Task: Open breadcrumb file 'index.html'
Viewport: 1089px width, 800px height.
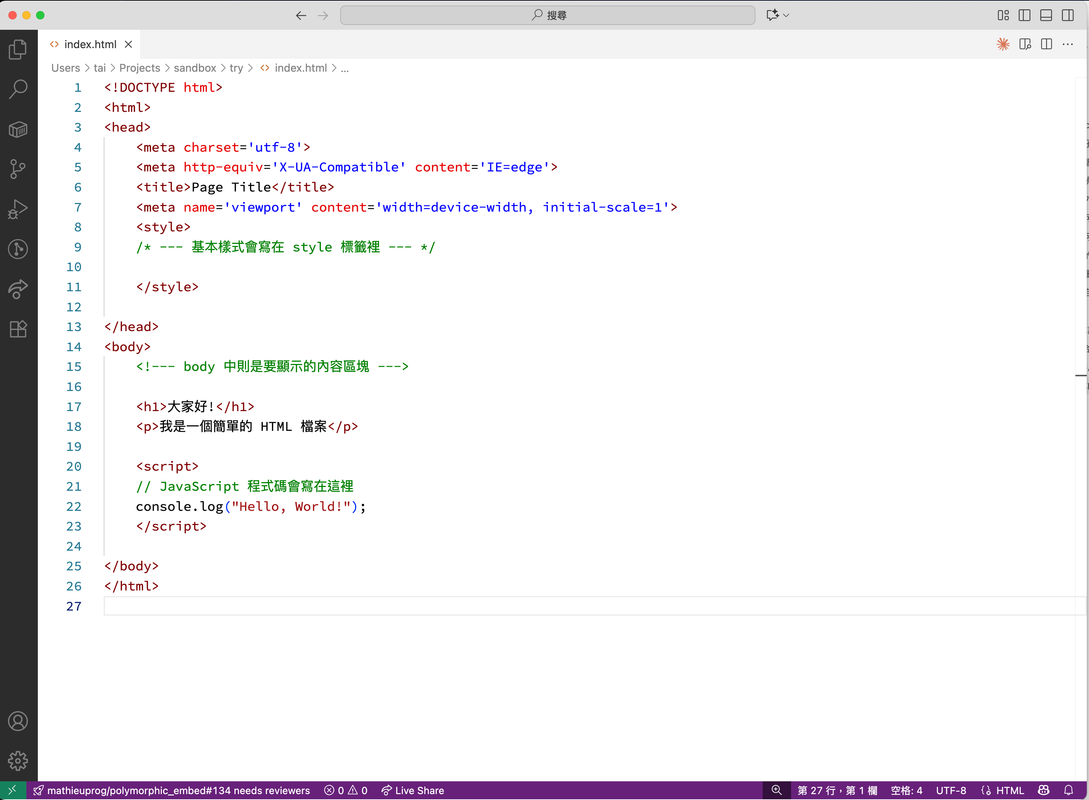Action: point(301,68)
